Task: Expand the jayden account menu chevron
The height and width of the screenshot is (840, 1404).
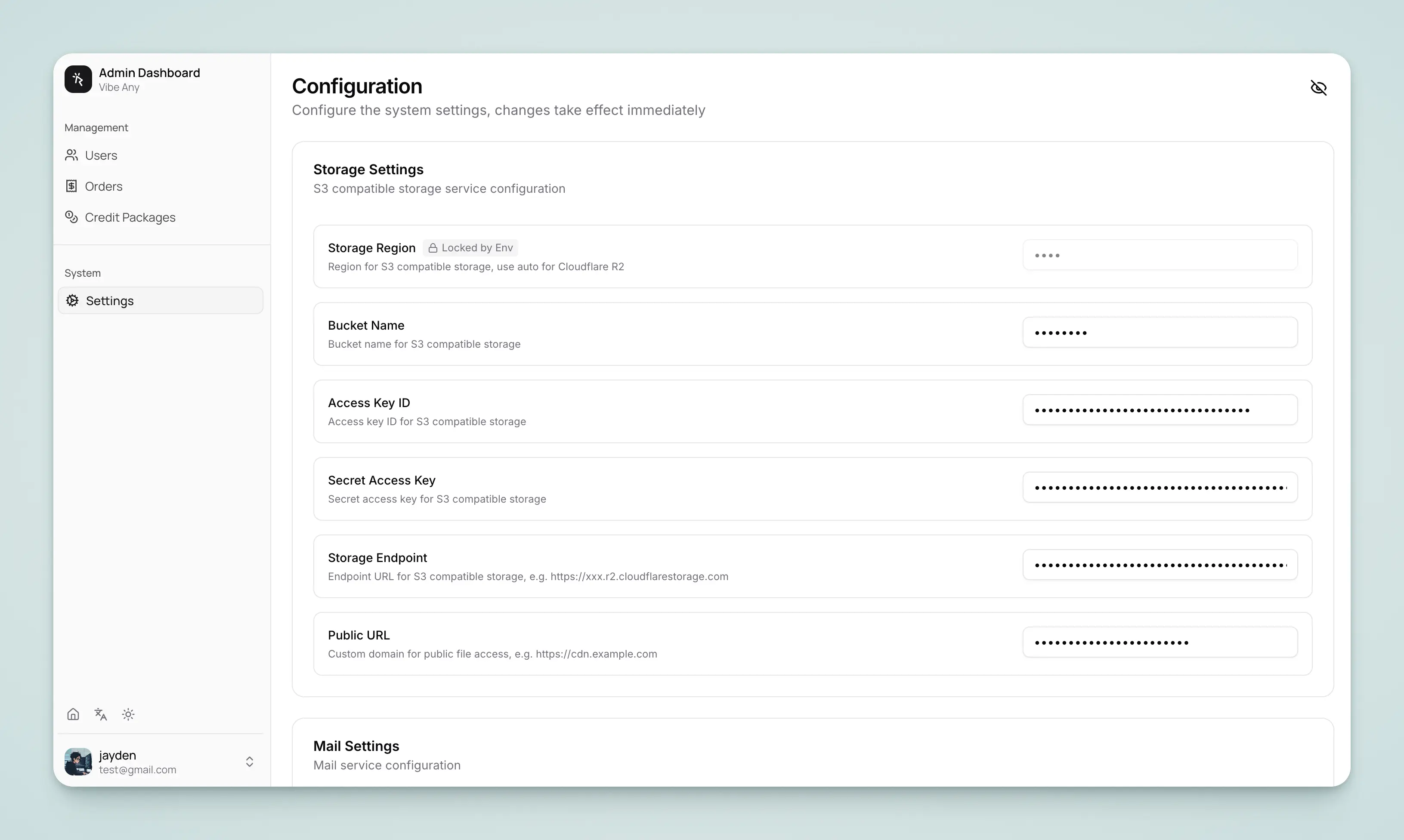Action: (250, 762)
